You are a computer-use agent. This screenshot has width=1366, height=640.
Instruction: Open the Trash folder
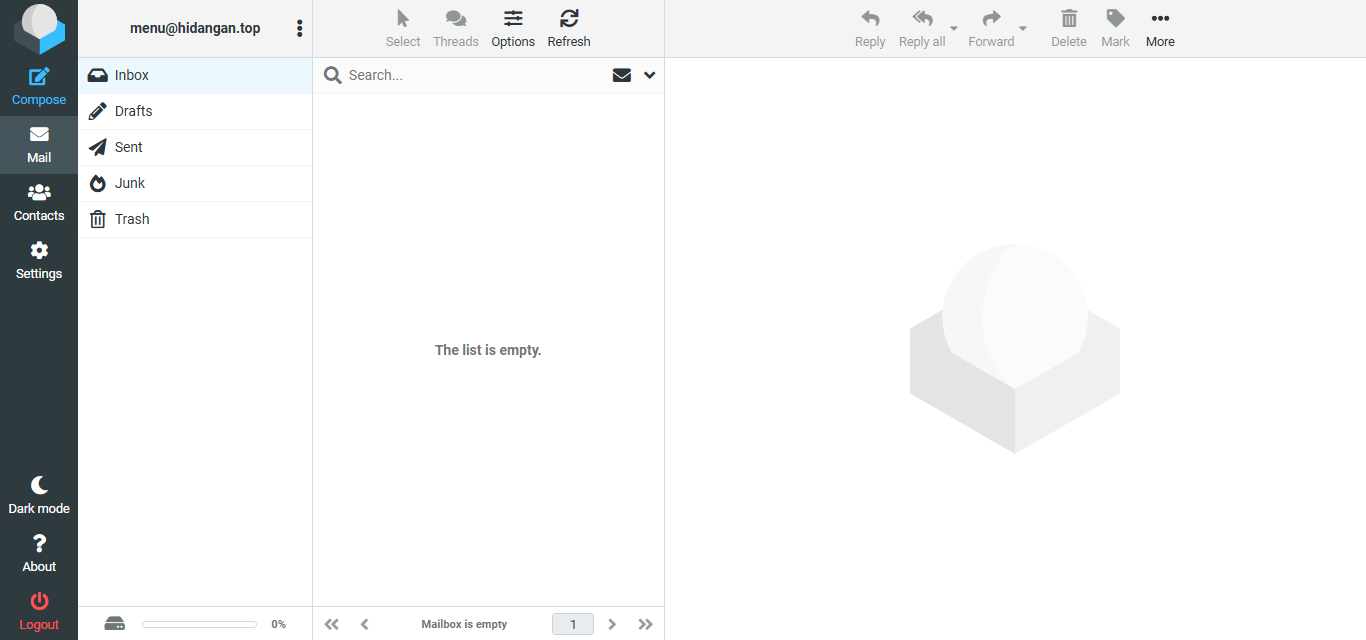click(x=132, y=219)
